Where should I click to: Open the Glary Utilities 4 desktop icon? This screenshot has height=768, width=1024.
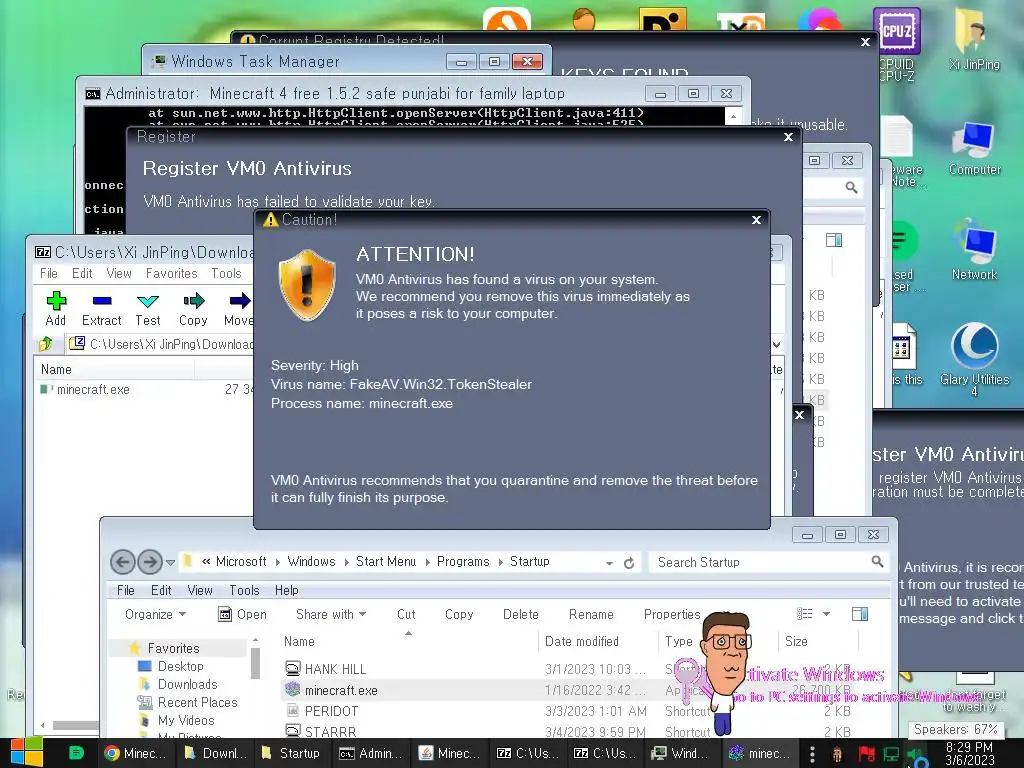pyautogui.click(x=974, y=358)
